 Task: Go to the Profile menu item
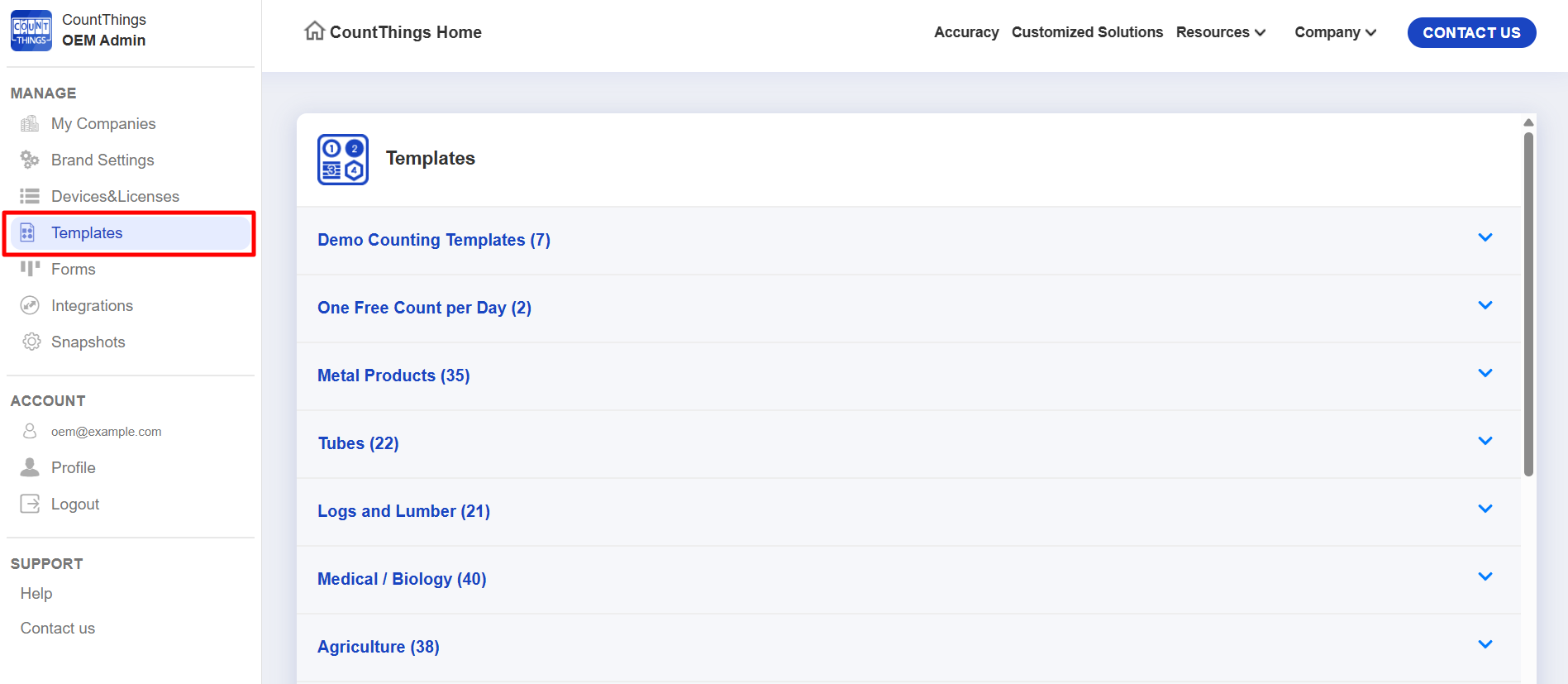pyautogui.click(x=73, y=468)
